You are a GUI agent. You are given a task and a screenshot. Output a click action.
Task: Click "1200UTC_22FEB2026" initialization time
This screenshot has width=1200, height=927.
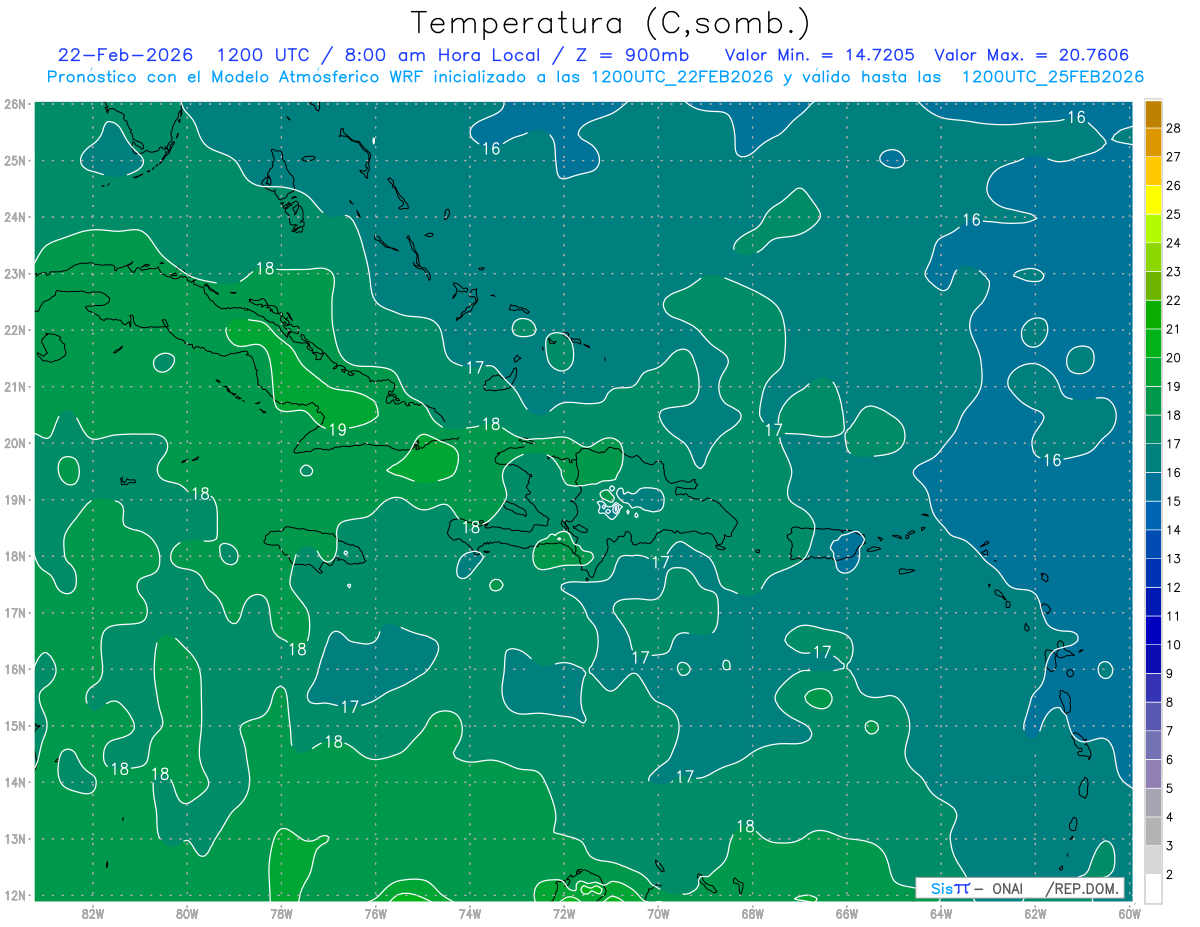(682, 77)
